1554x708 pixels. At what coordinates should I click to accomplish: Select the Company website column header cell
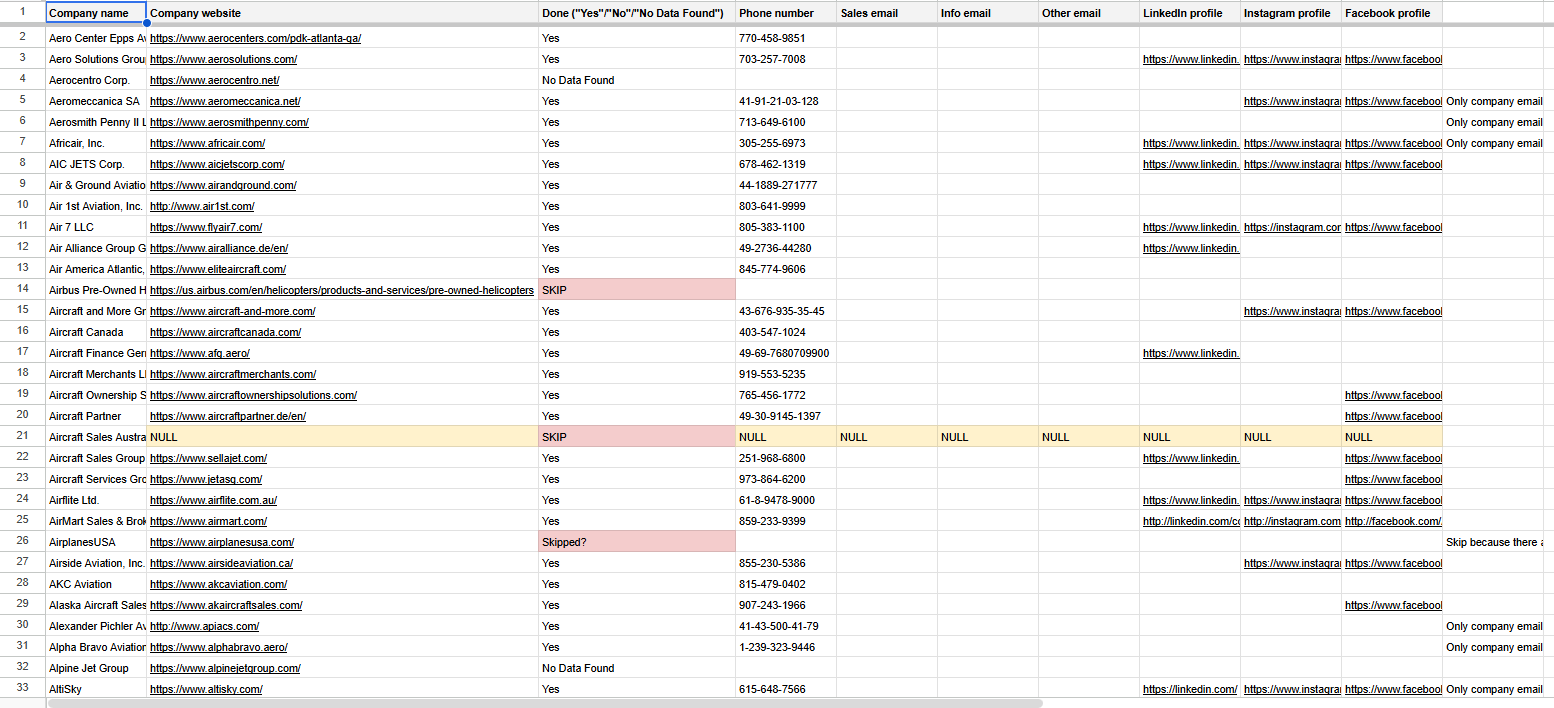pyautogui.click(x=340, y=13)
